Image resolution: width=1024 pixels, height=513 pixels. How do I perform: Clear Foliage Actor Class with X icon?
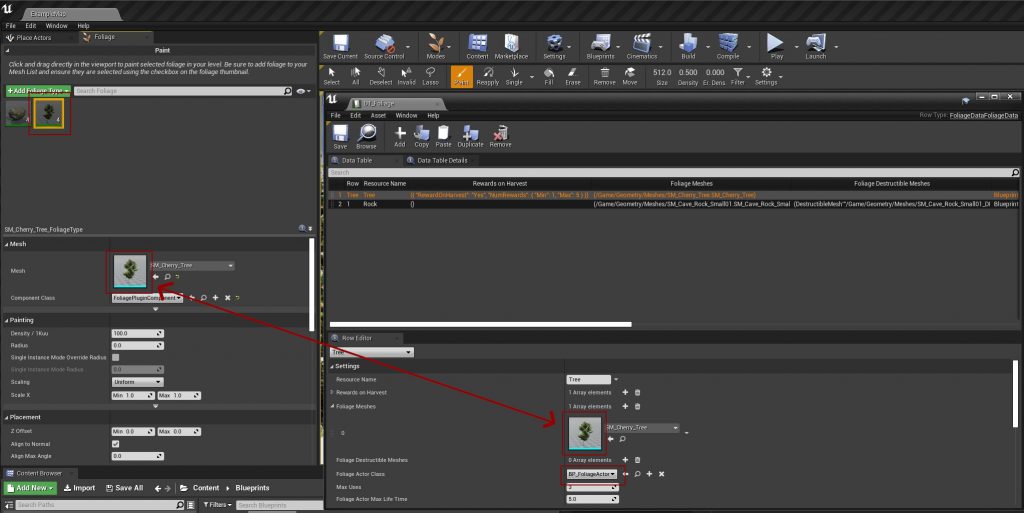662,474
